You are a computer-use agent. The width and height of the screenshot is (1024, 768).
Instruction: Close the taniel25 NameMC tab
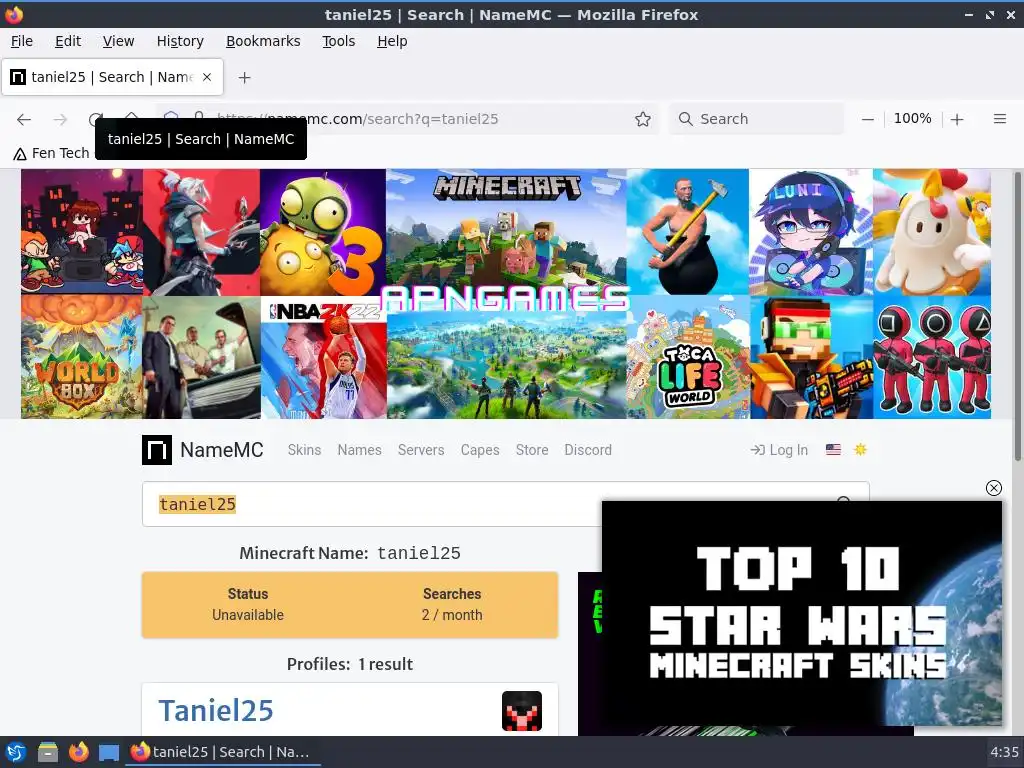coord(207,77)
